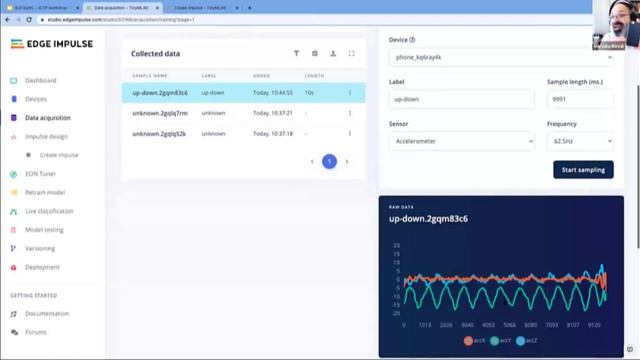
Task: Toggle accY series in chart legend
Action: [500, 341]
